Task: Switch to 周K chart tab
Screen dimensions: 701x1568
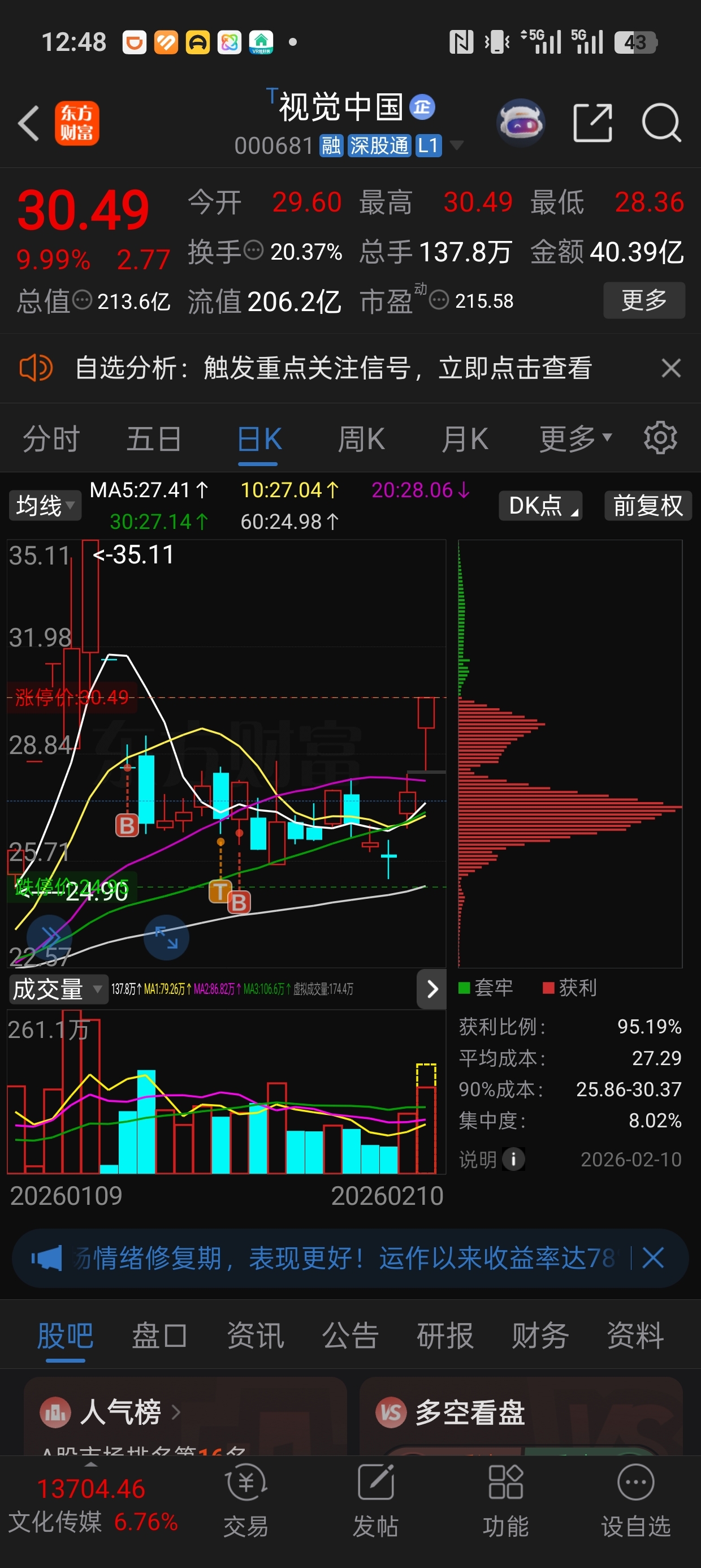Action: [361, 439]
